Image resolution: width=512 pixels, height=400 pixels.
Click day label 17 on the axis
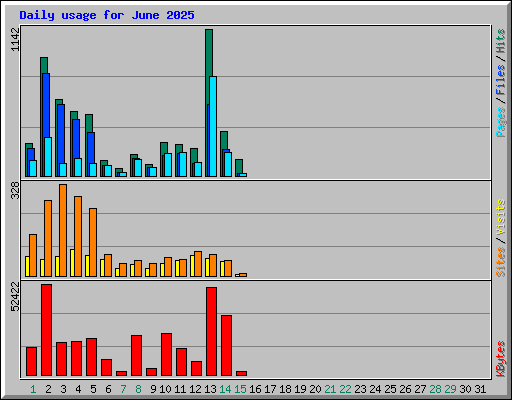[270, 389]
